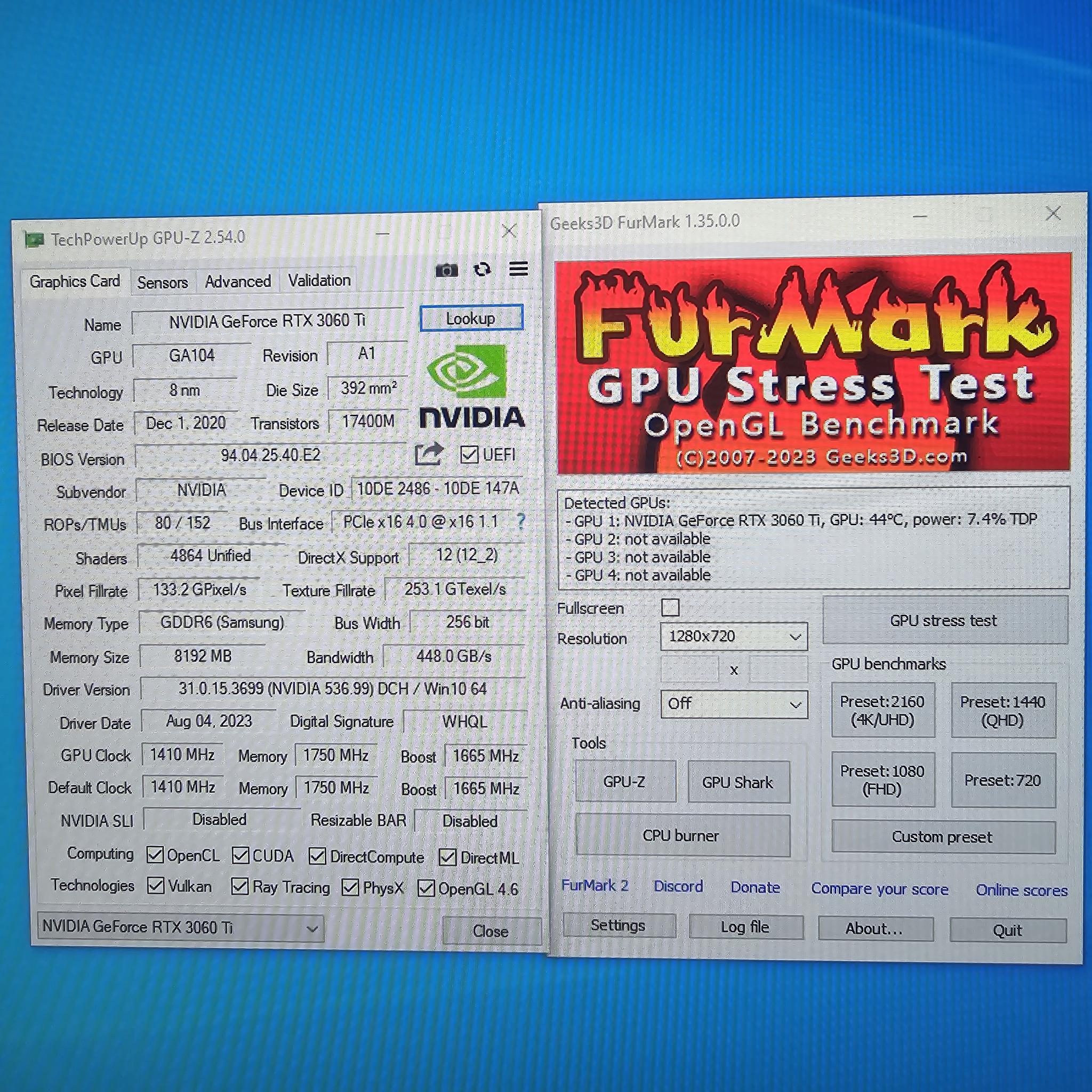Screen dimensions: 1092x1092
Task: Open the Online scores link
Action: [1022, 890]
